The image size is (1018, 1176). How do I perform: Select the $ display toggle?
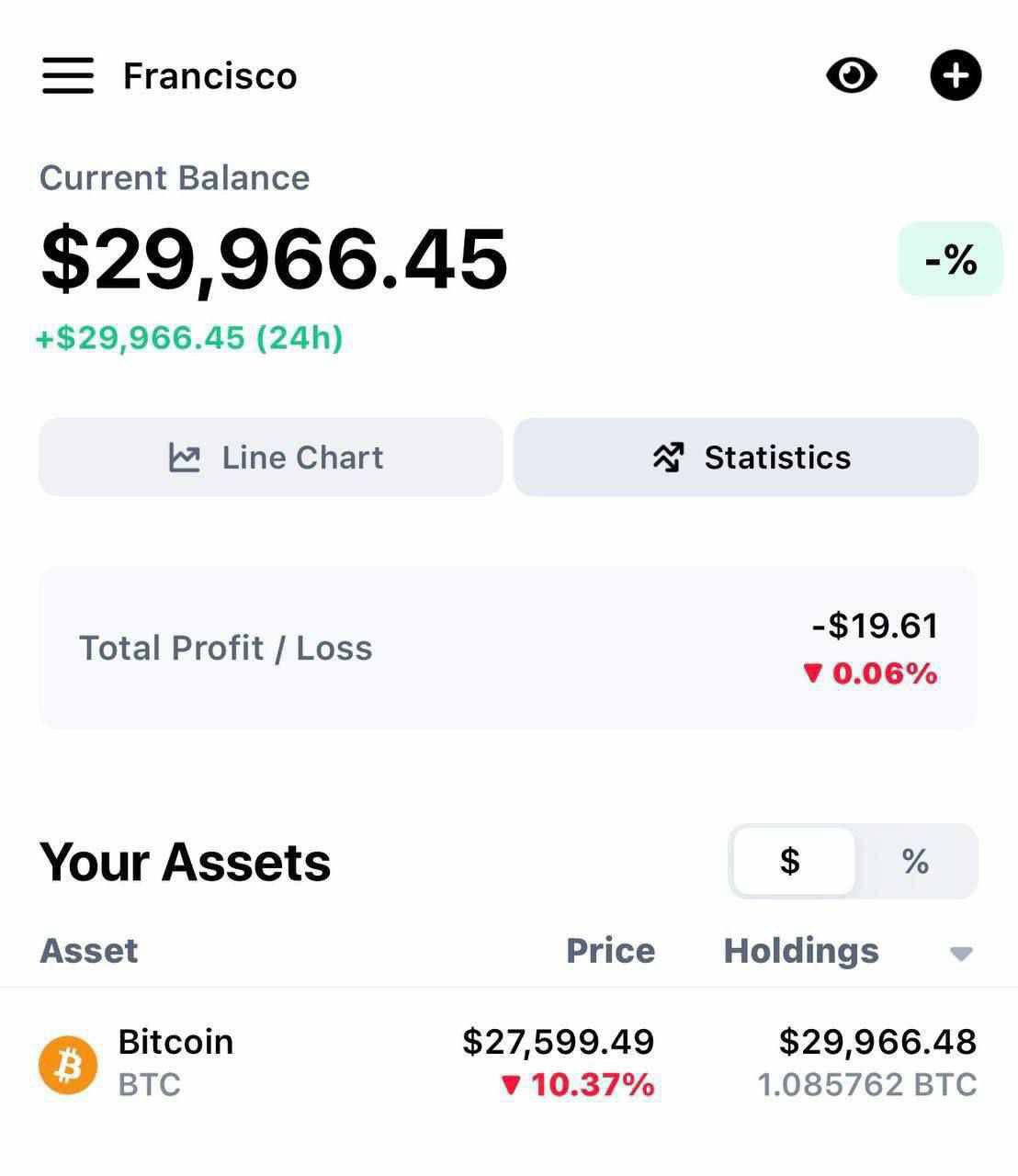[x=792, y=862]
